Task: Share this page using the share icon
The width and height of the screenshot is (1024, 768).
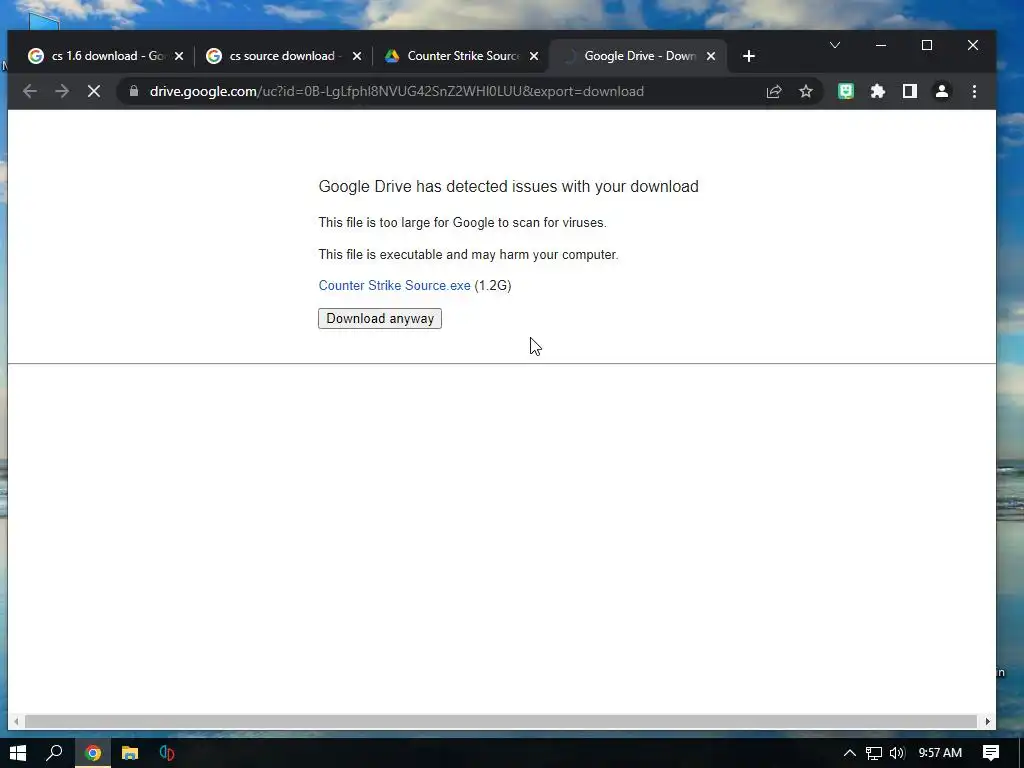Action: (774, 91)
